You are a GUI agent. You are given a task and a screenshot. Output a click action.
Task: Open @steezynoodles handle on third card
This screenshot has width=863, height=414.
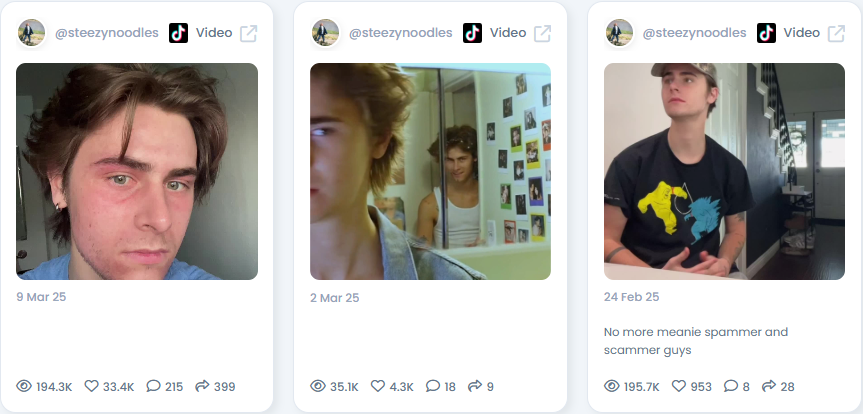[694, 33]
